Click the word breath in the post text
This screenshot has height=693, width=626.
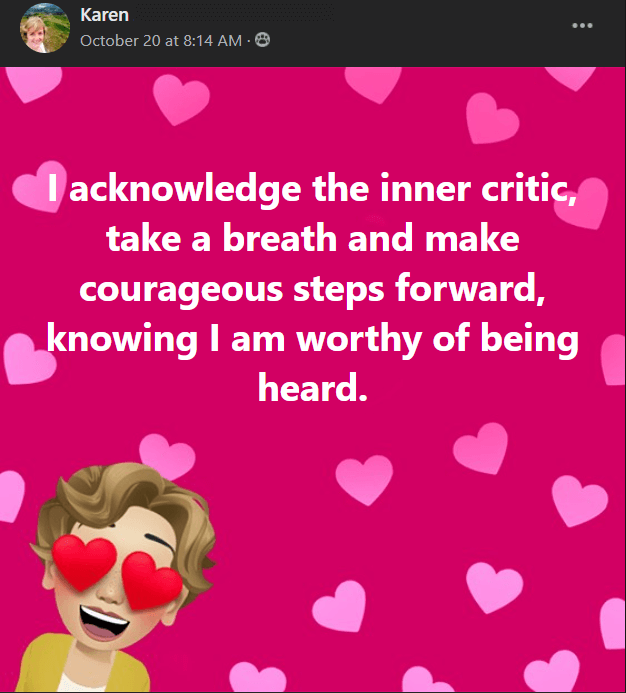[x=280, y=239]
